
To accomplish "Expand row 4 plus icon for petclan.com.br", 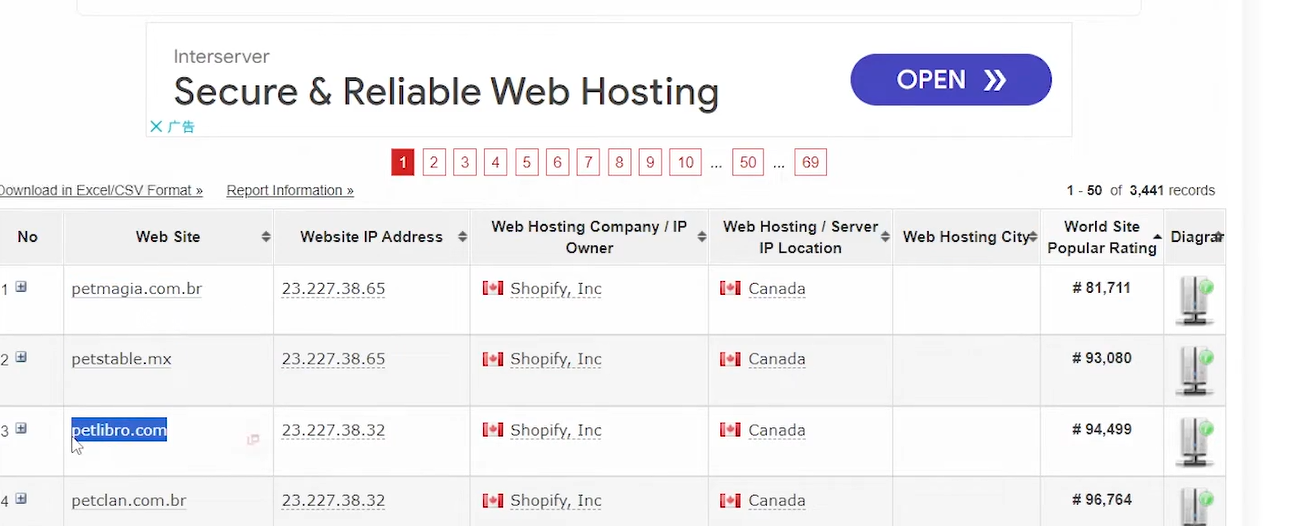I will click(x=21, y=498).
